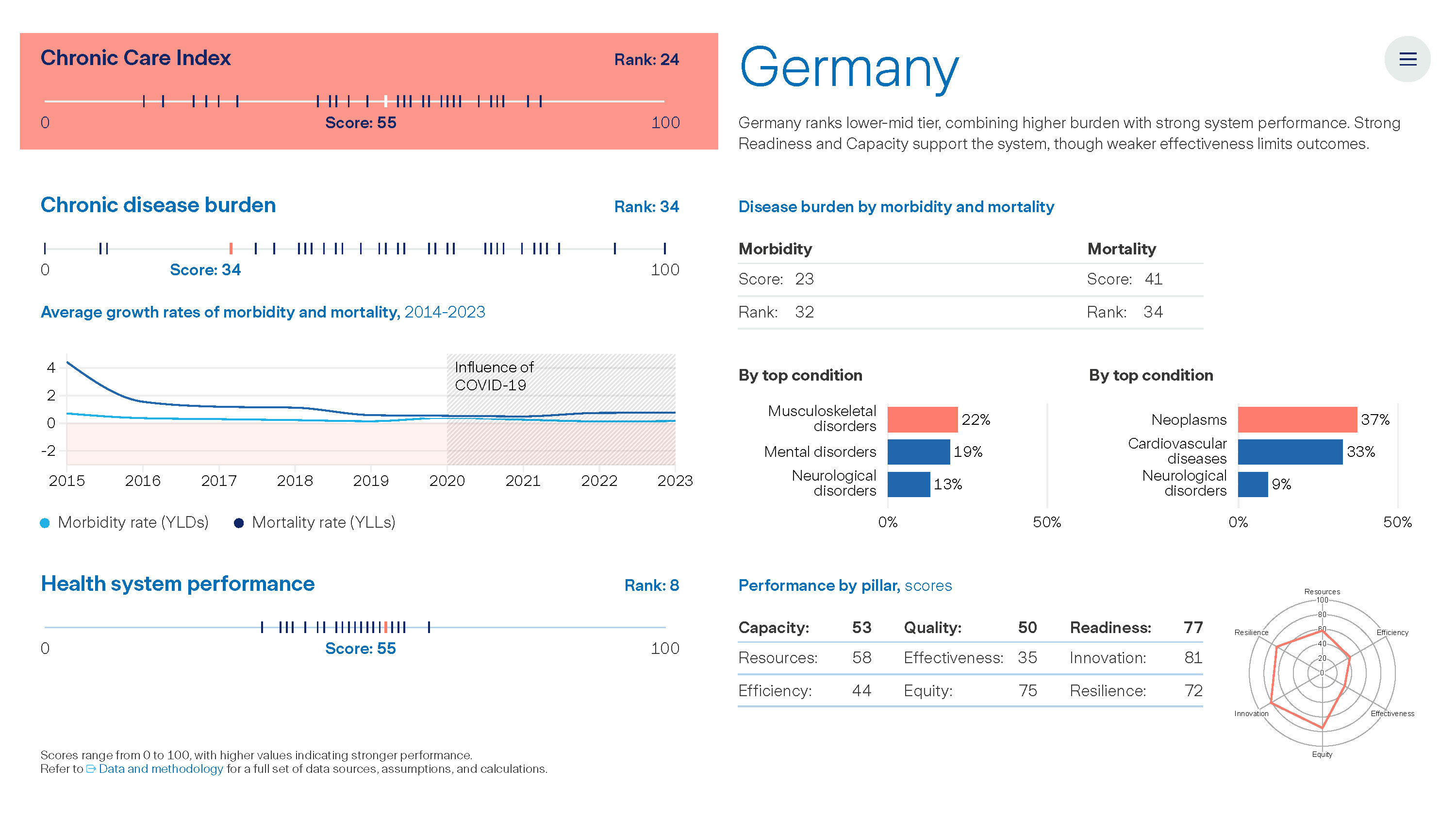The width and height of the screenshot is (1456, 819).
Task: Click the Efficiency: 44 row
Action: point(805,691)
